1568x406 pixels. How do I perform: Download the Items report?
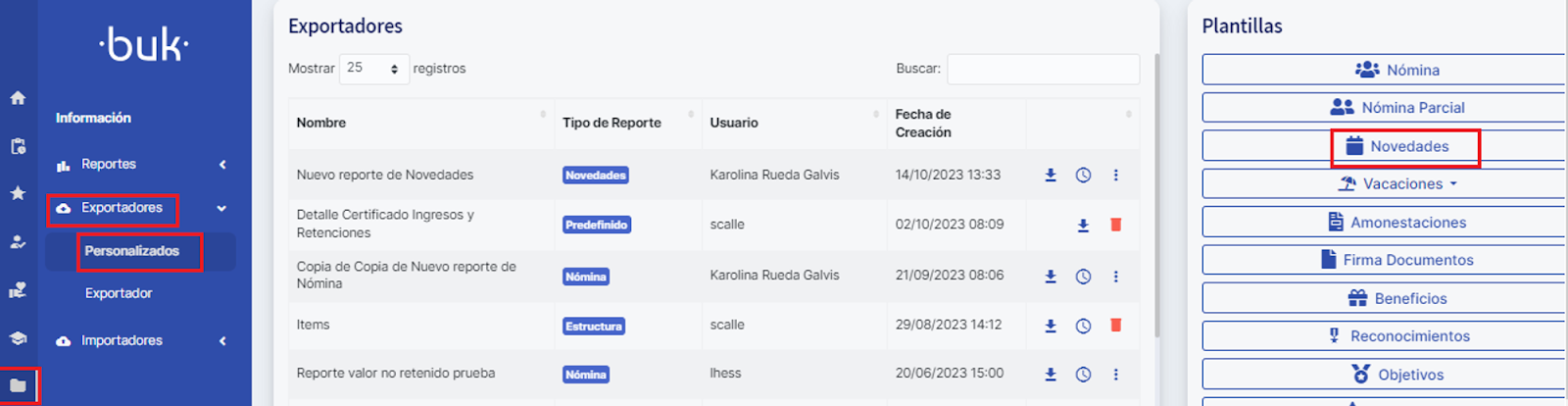(1051, 326)
